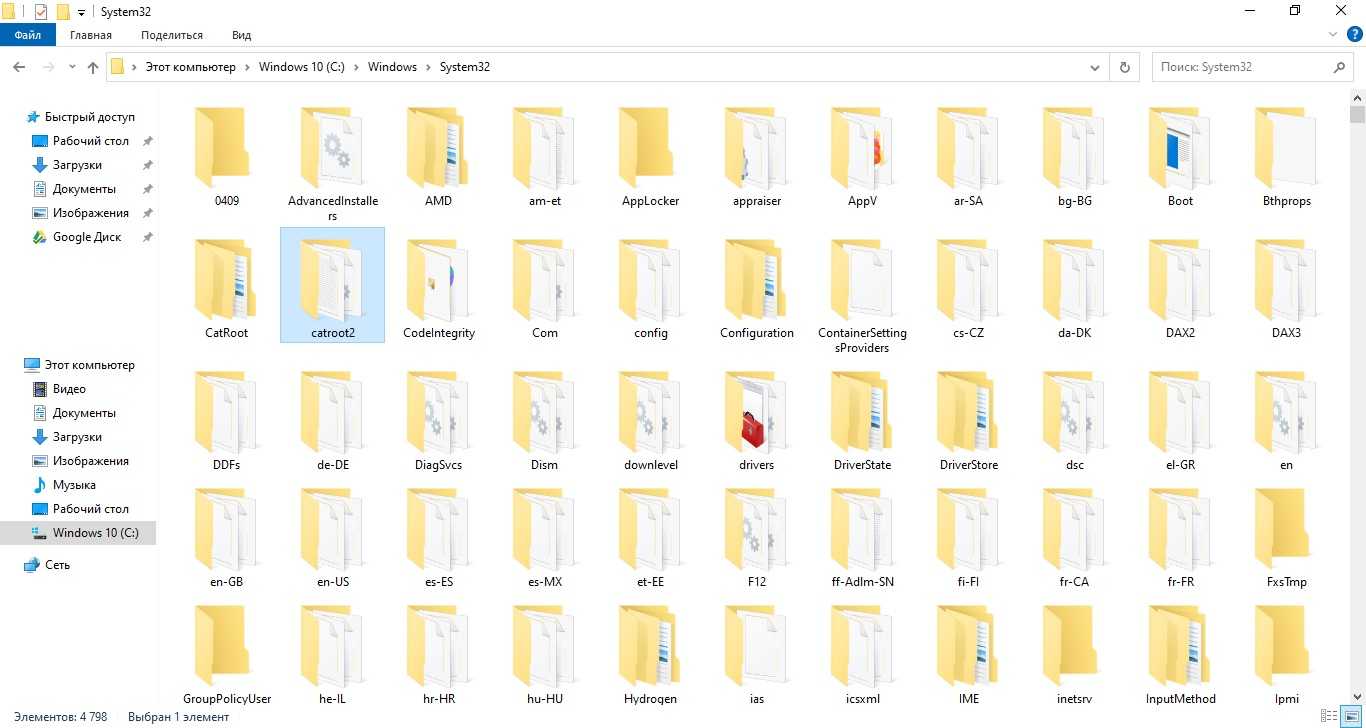Click the Properties icon in the title bar
The height and width of the screenshot is (728, 1366).
(x=41, y=12)
